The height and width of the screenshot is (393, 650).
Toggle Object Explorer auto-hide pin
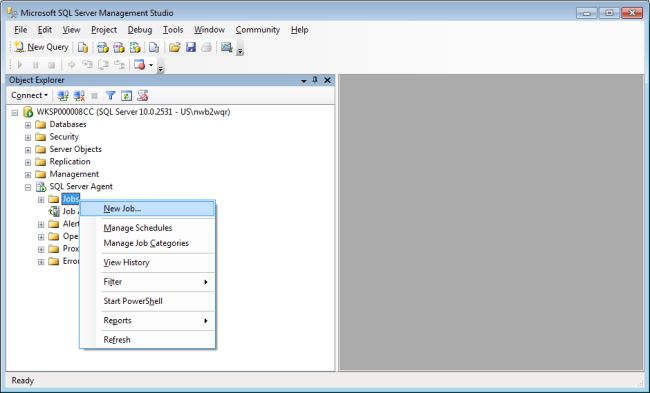tap(315, 80)
